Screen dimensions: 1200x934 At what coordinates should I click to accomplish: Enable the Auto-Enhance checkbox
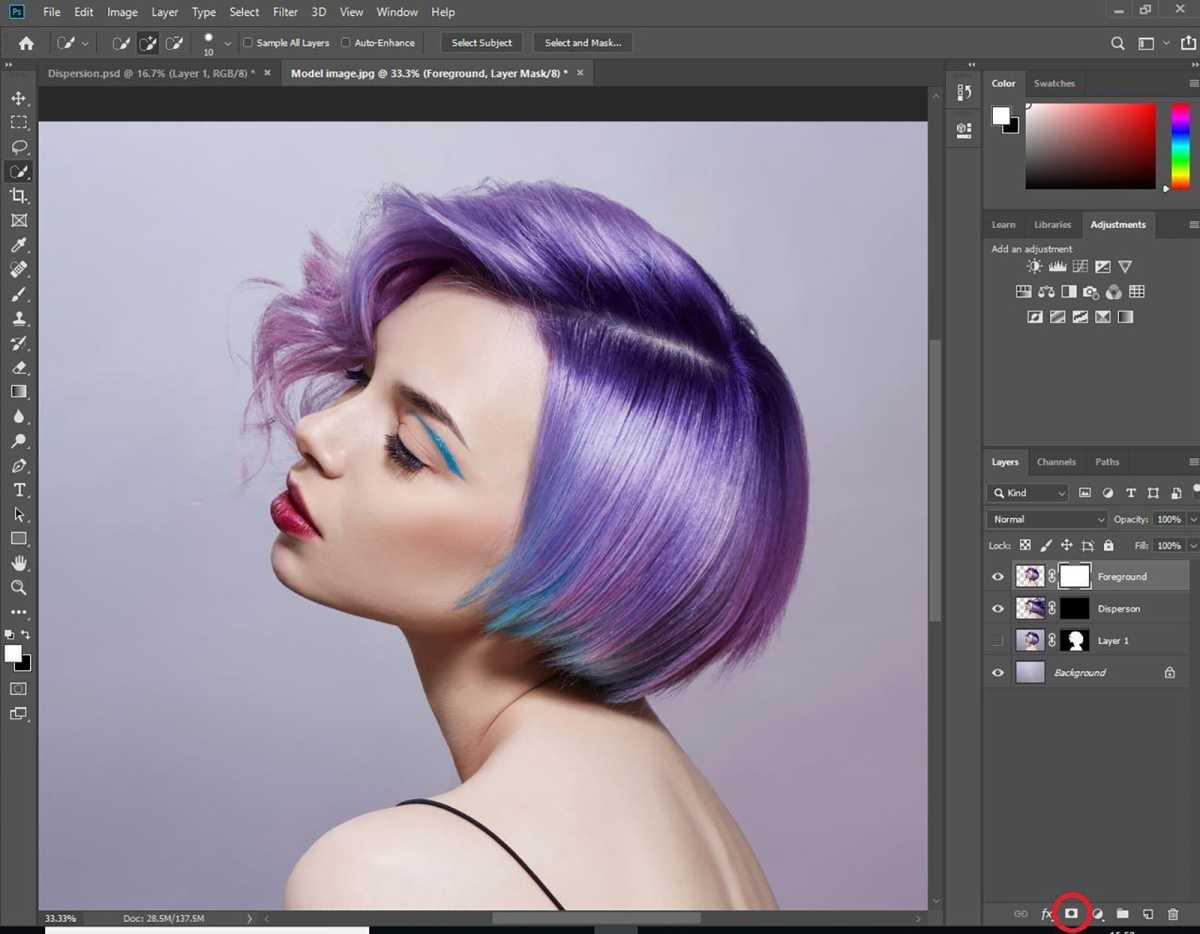347,42
